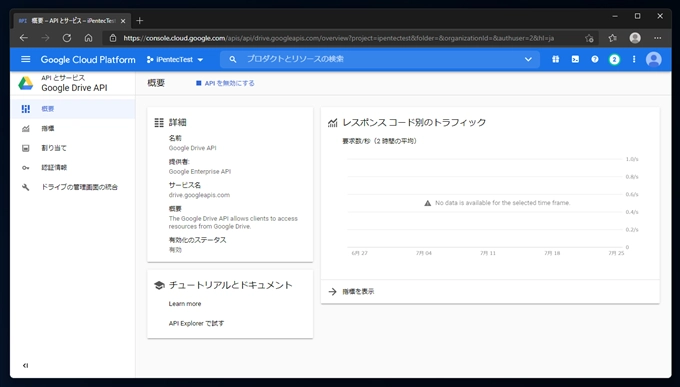Collapse the sidebar with bottom arrow
The width and height of the screenshot is (680, 387).
(x=25, y=365)
